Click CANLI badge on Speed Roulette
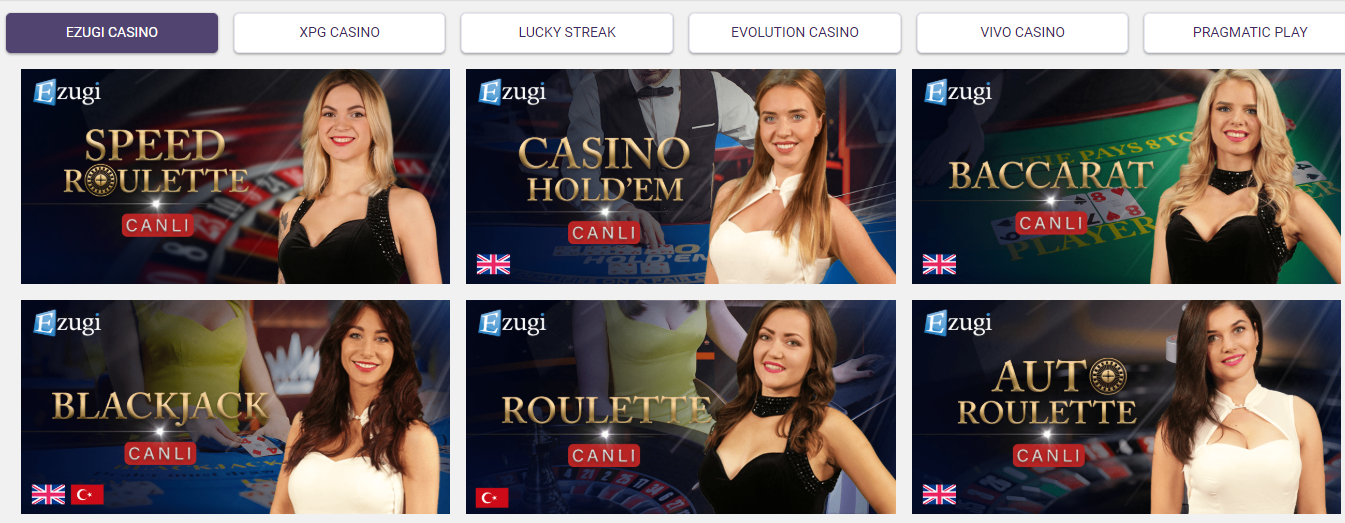Viewport: 1345px width, 523px height. coord(158,225)
